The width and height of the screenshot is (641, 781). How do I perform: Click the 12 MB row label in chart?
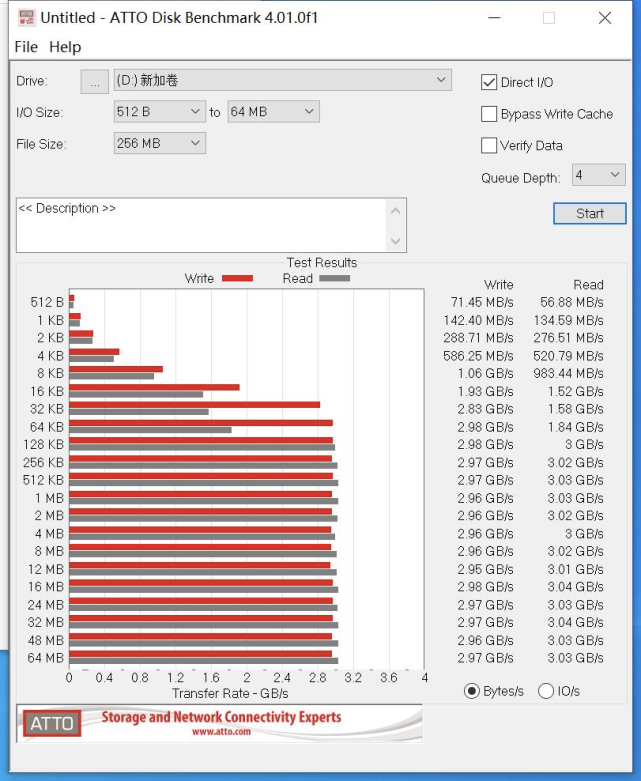(46, 569)
